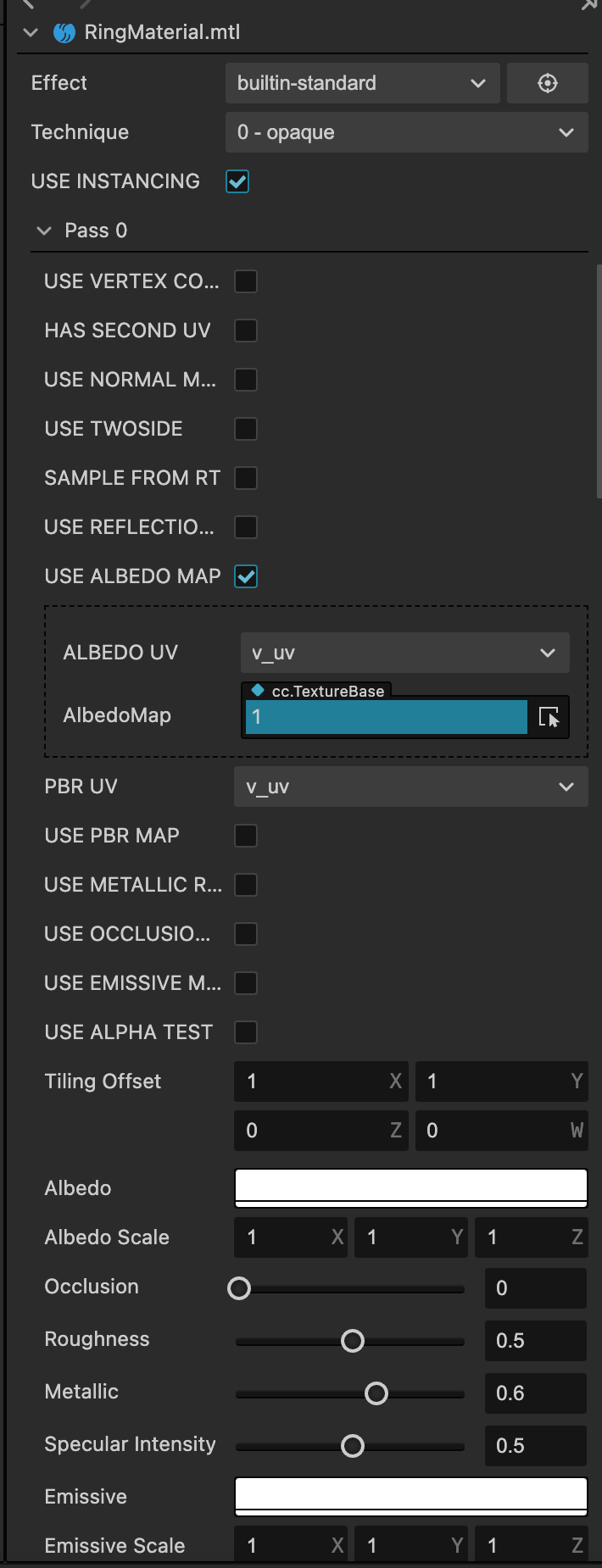The width and height of the screenshot is (602, 1568).
Task: Click the Metallic slider handle
Action: [x=376, y=1393]
